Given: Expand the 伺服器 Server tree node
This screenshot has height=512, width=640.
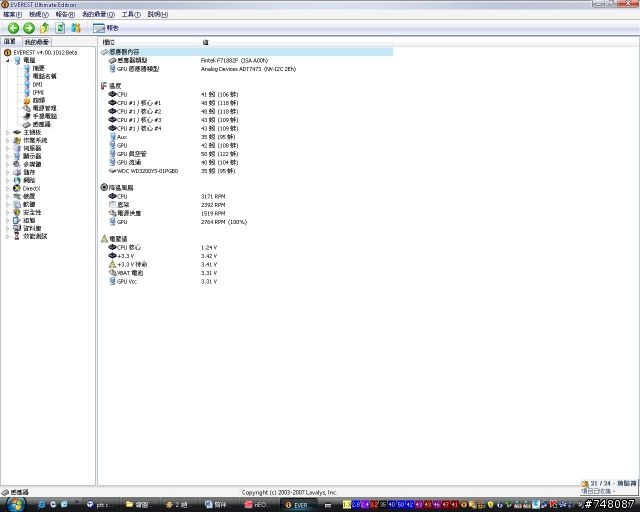Looking at the screenshot, I should (7, 148).
